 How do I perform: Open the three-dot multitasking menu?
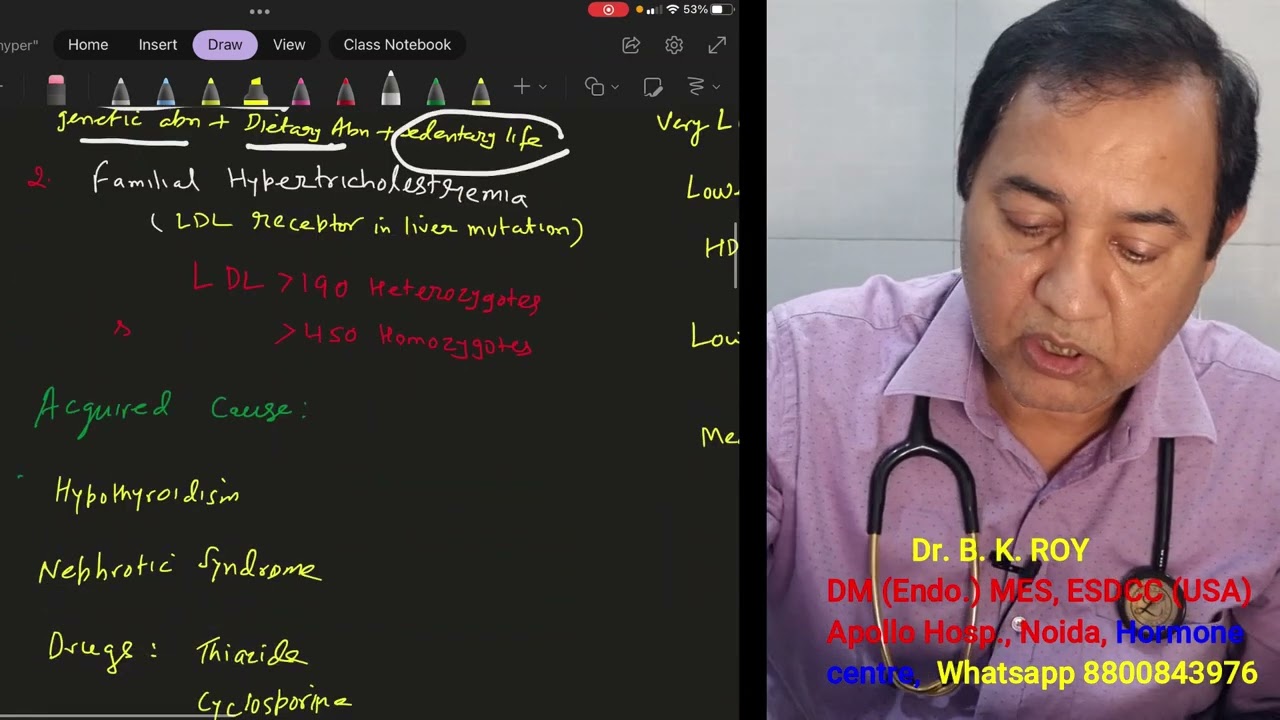click(x=259, y=12)
